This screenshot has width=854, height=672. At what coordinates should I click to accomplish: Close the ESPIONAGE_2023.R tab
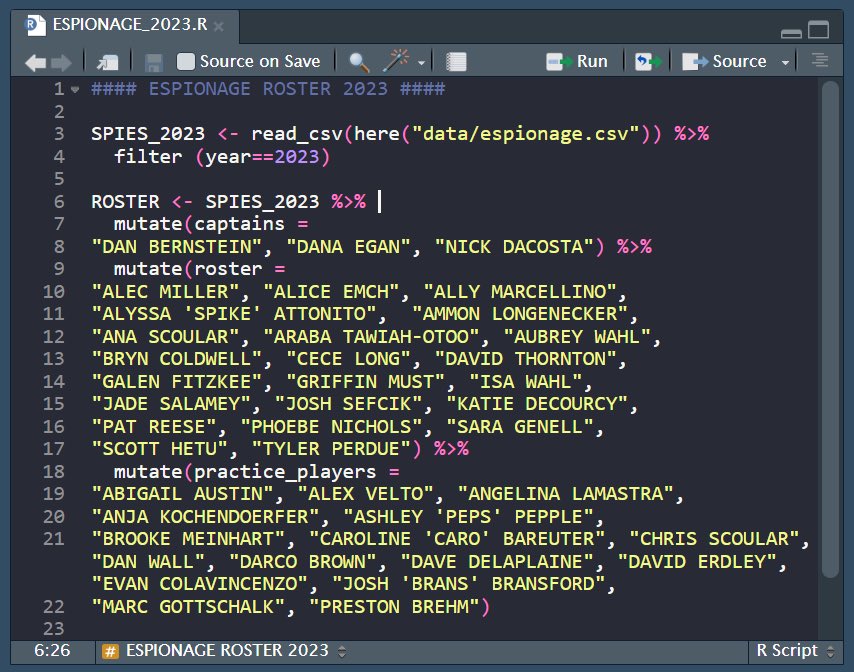click(218, 26)
